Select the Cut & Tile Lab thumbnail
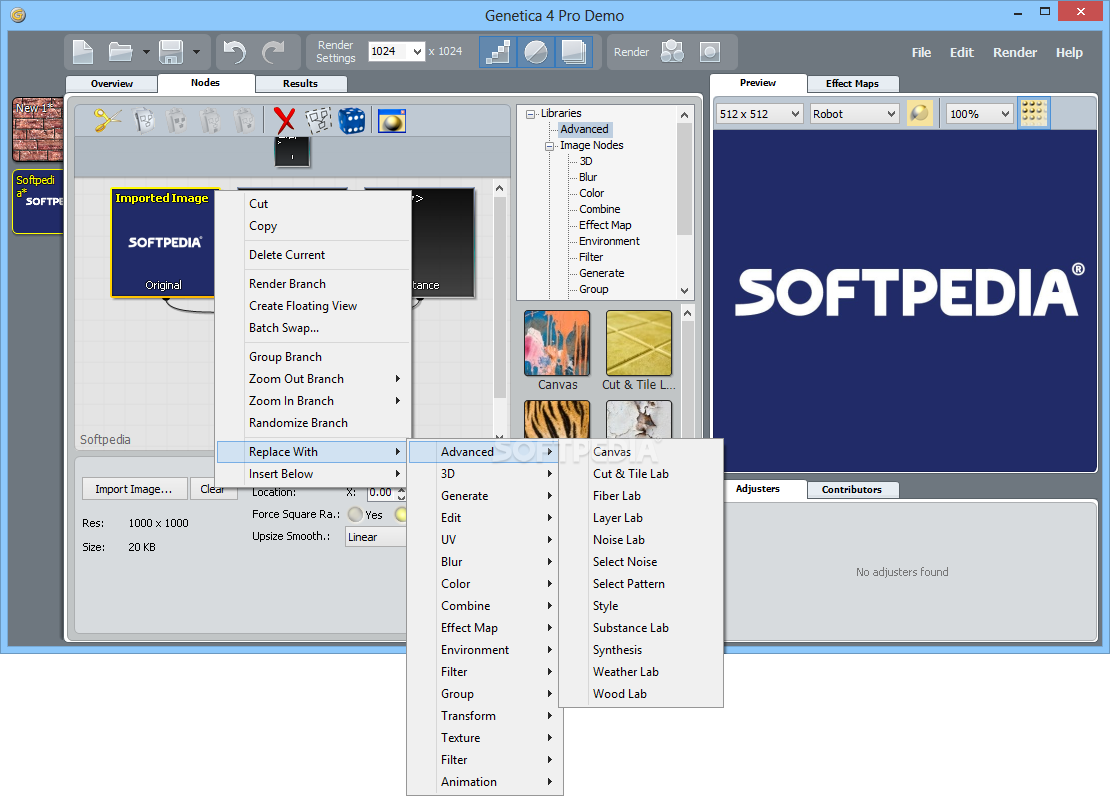1110x796 pixels. tap(639, 343)
